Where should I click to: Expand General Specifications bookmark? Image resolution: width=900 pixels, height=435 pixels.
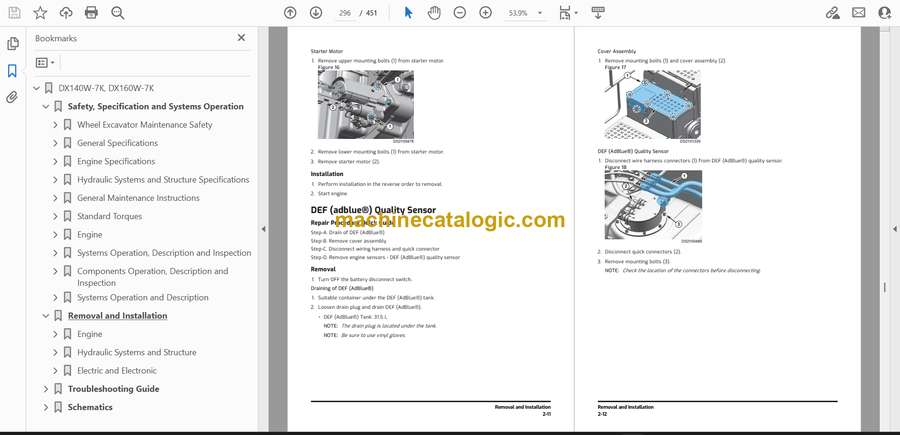55,143
